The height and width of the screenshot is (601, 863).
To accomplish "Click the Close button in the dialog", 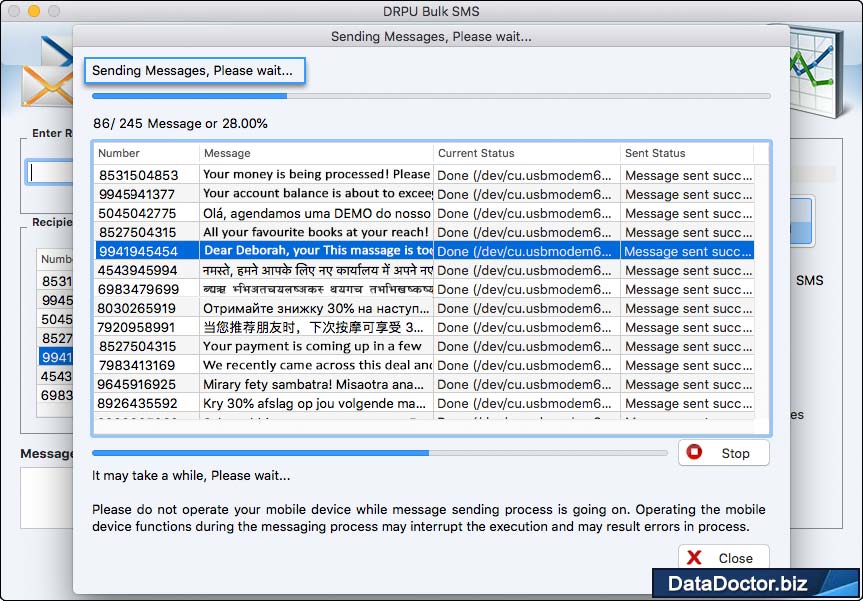I will coord(723,558).
